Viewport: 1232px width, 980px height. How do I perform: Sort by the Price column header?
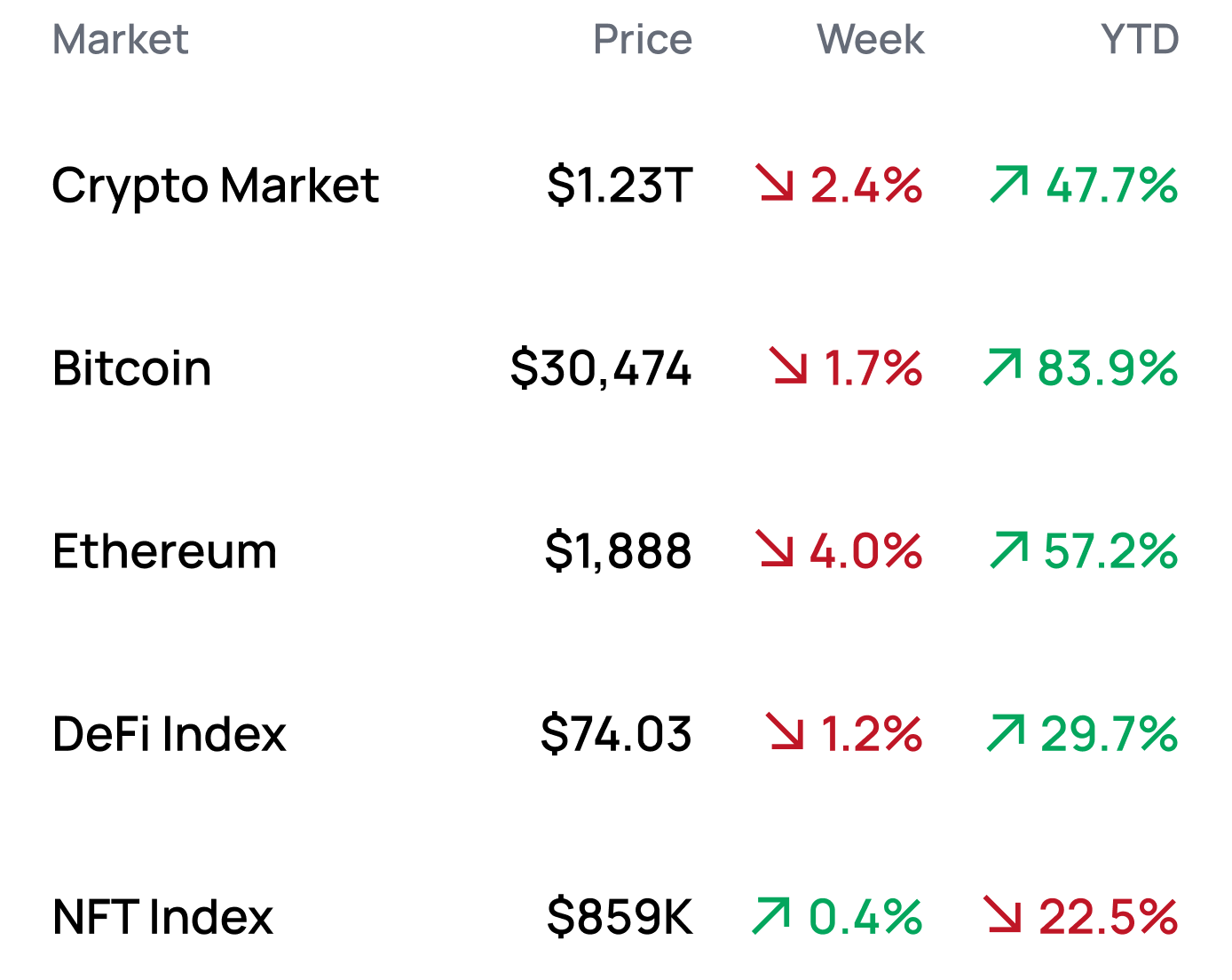(x=642, y=39)
